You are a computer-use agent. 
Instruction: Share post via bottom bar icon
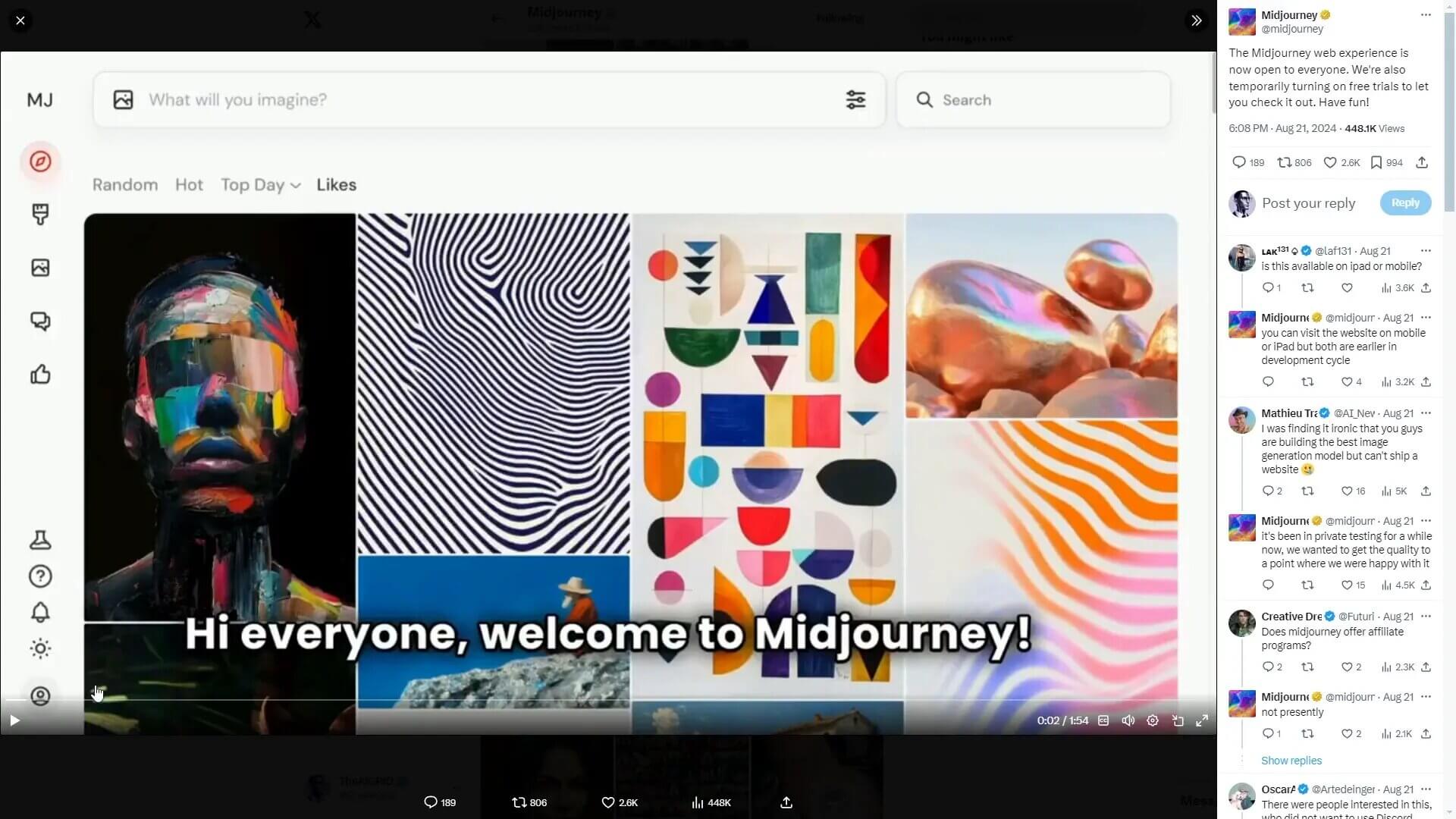coord(786,802)
